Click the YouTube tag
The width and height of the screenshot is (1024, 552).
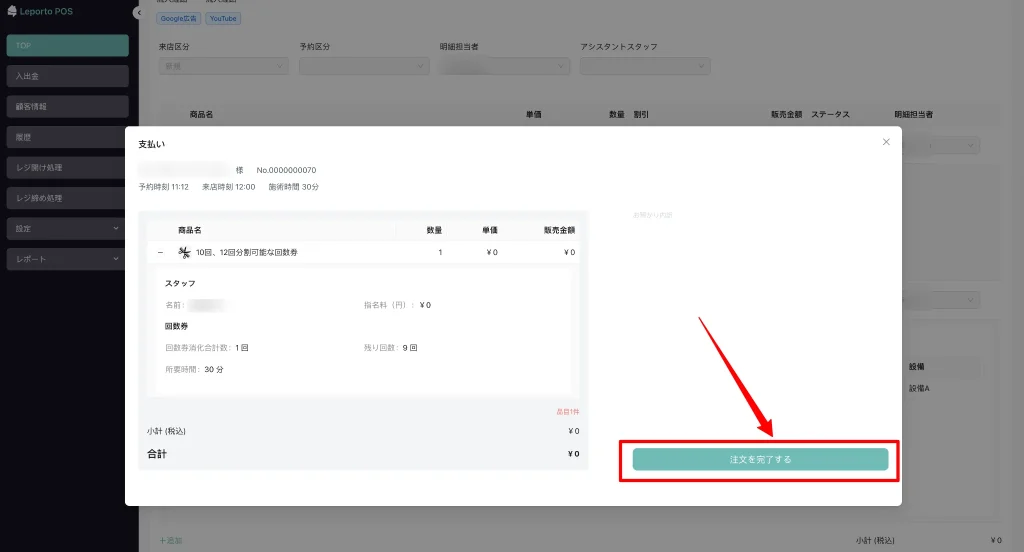pyautogui.click(x=223, y=18)
